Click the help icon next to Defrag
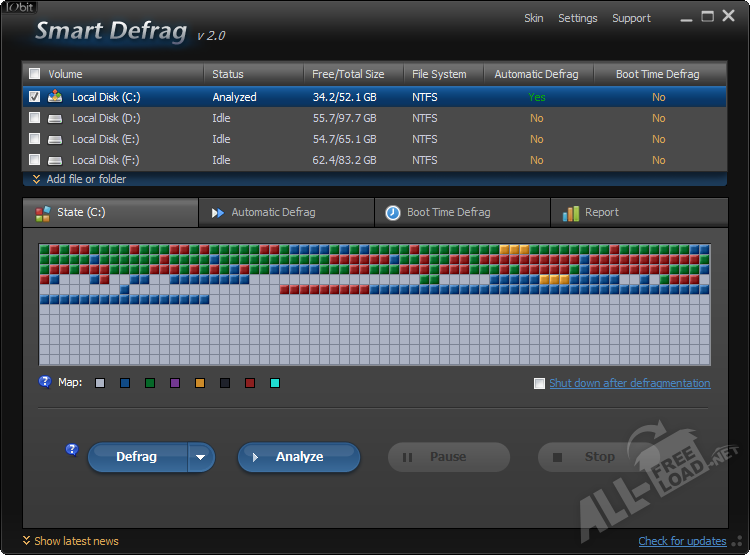 click(x=72, y=450)
